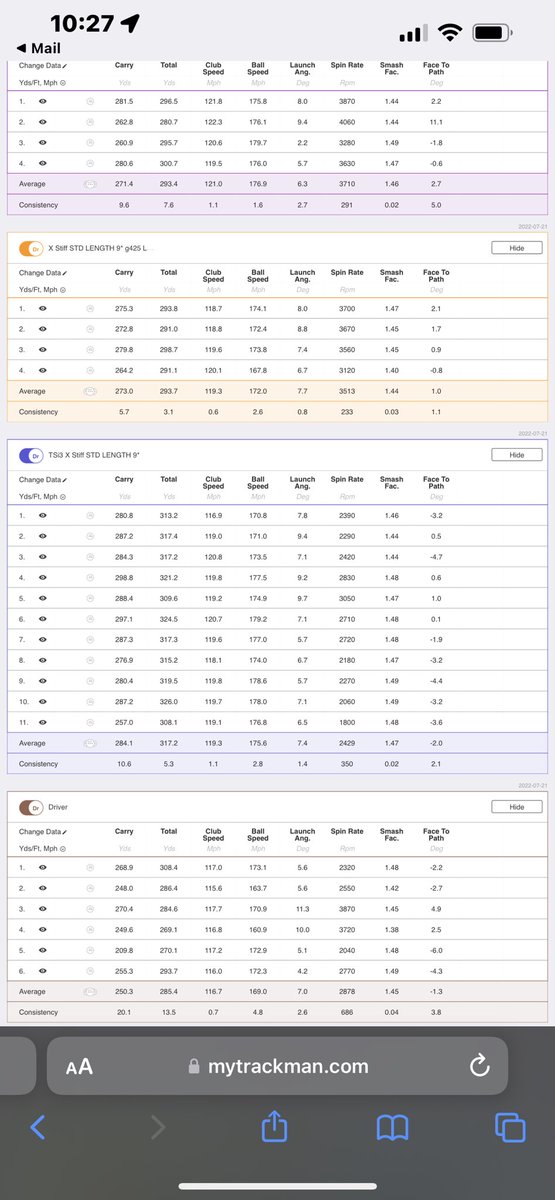Toggle eye for shot with 209.8 carry
The image size is (555, 1200).
[x=43, y=950]
